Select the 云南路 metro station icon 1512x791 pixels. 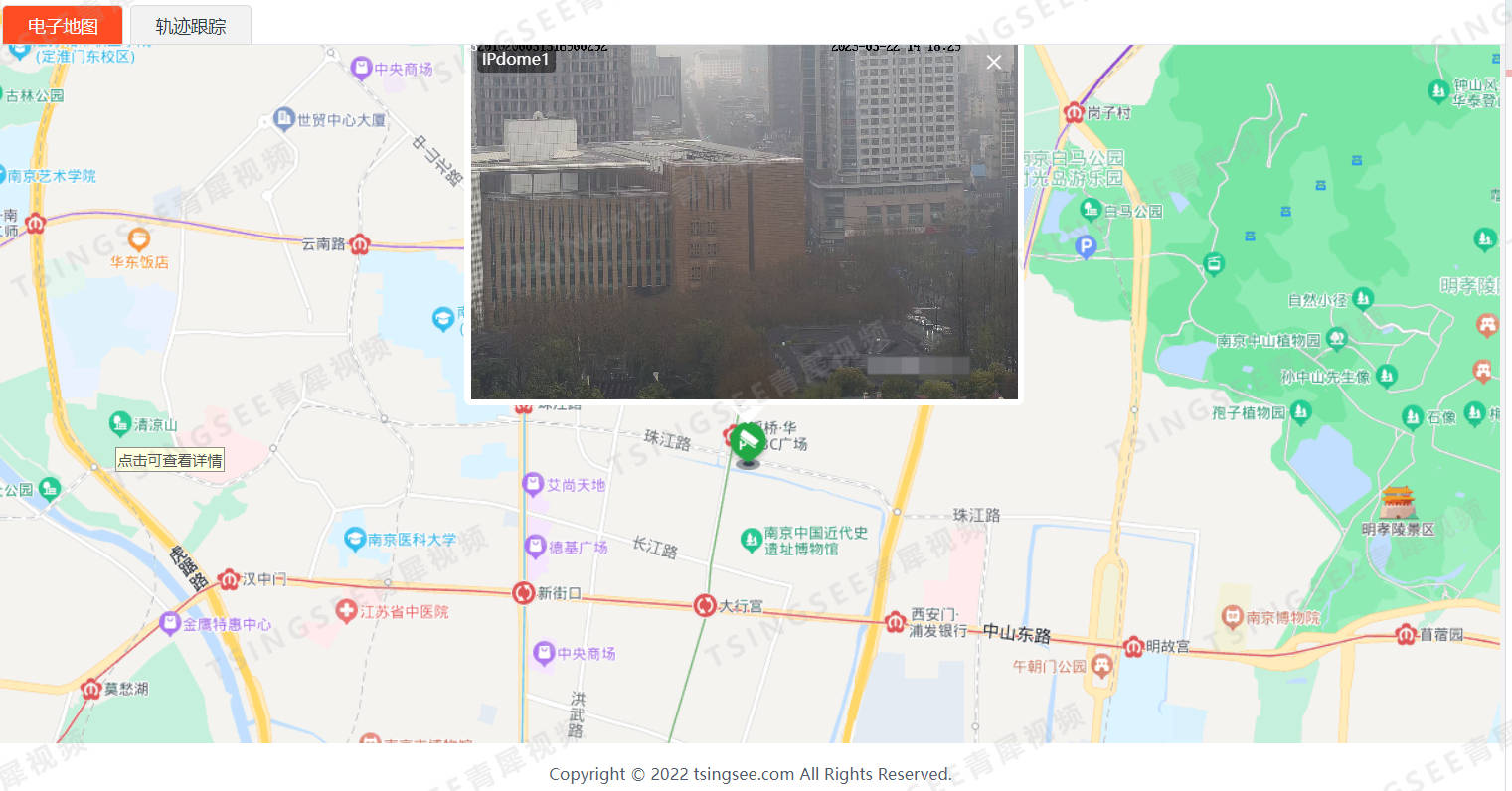point(360,243)
